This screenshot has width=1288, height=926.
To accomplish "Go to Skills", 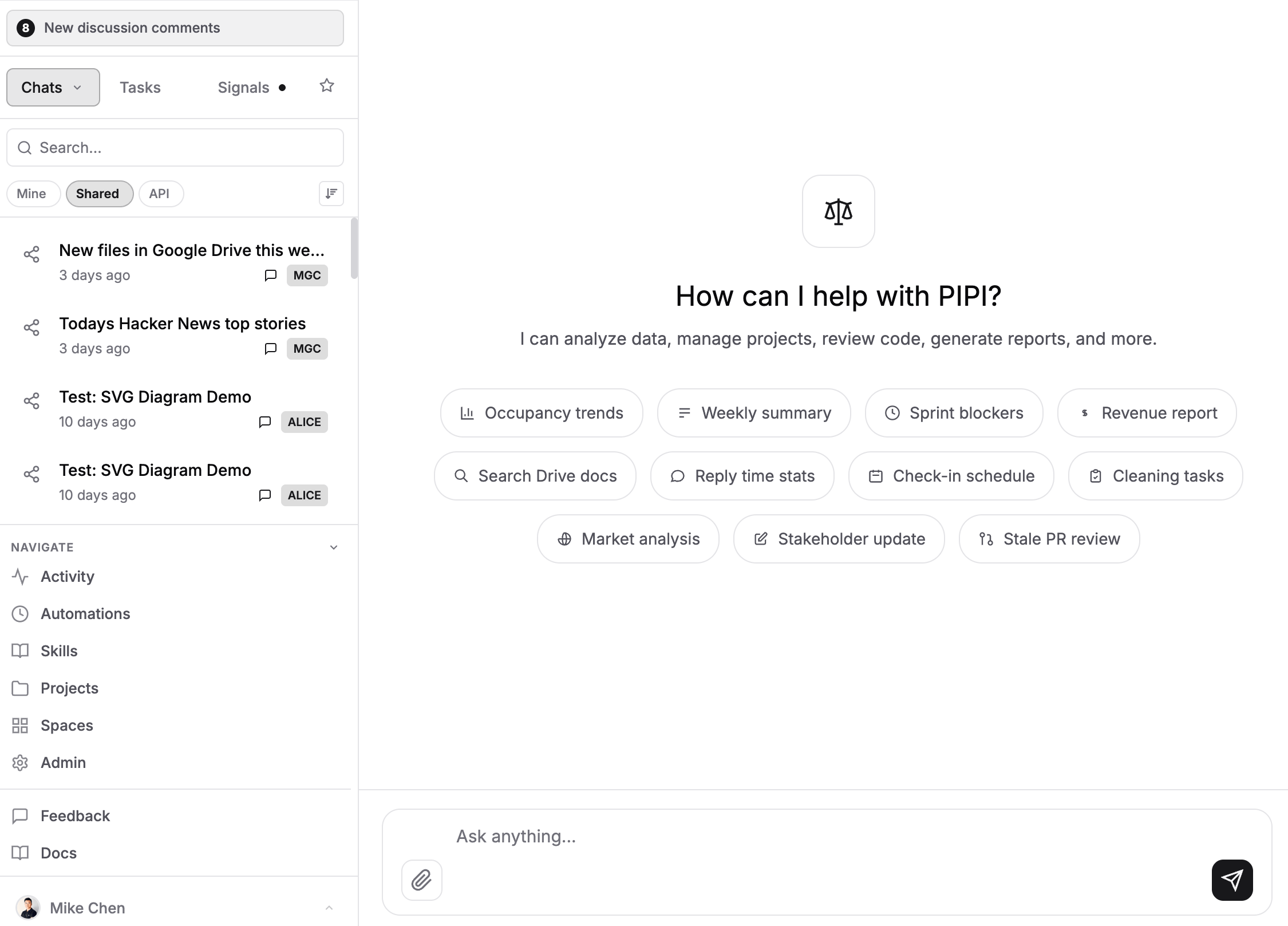I will 175,651.
